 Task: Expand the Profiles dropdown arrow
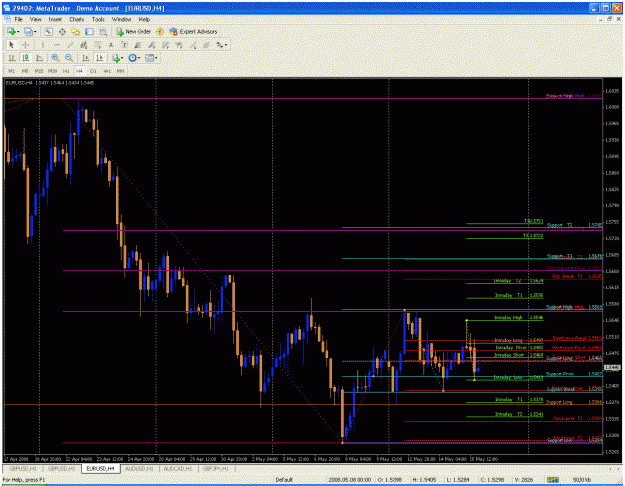click(35, 31)
